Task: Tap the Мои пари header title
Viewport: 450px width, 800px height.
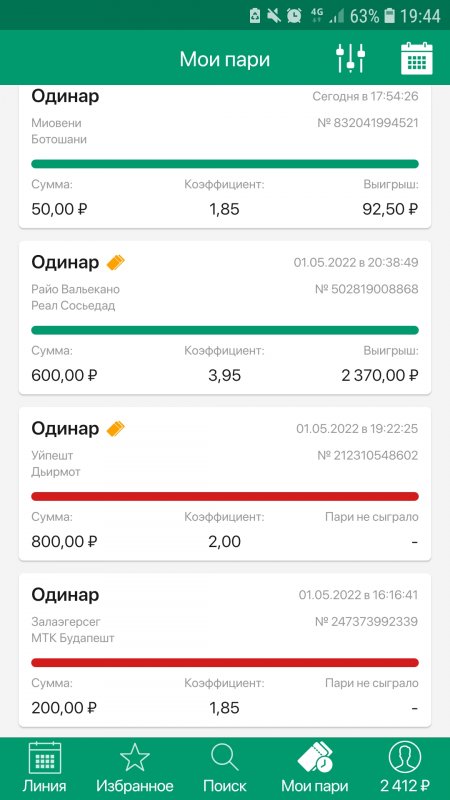Action: [225, 59]
